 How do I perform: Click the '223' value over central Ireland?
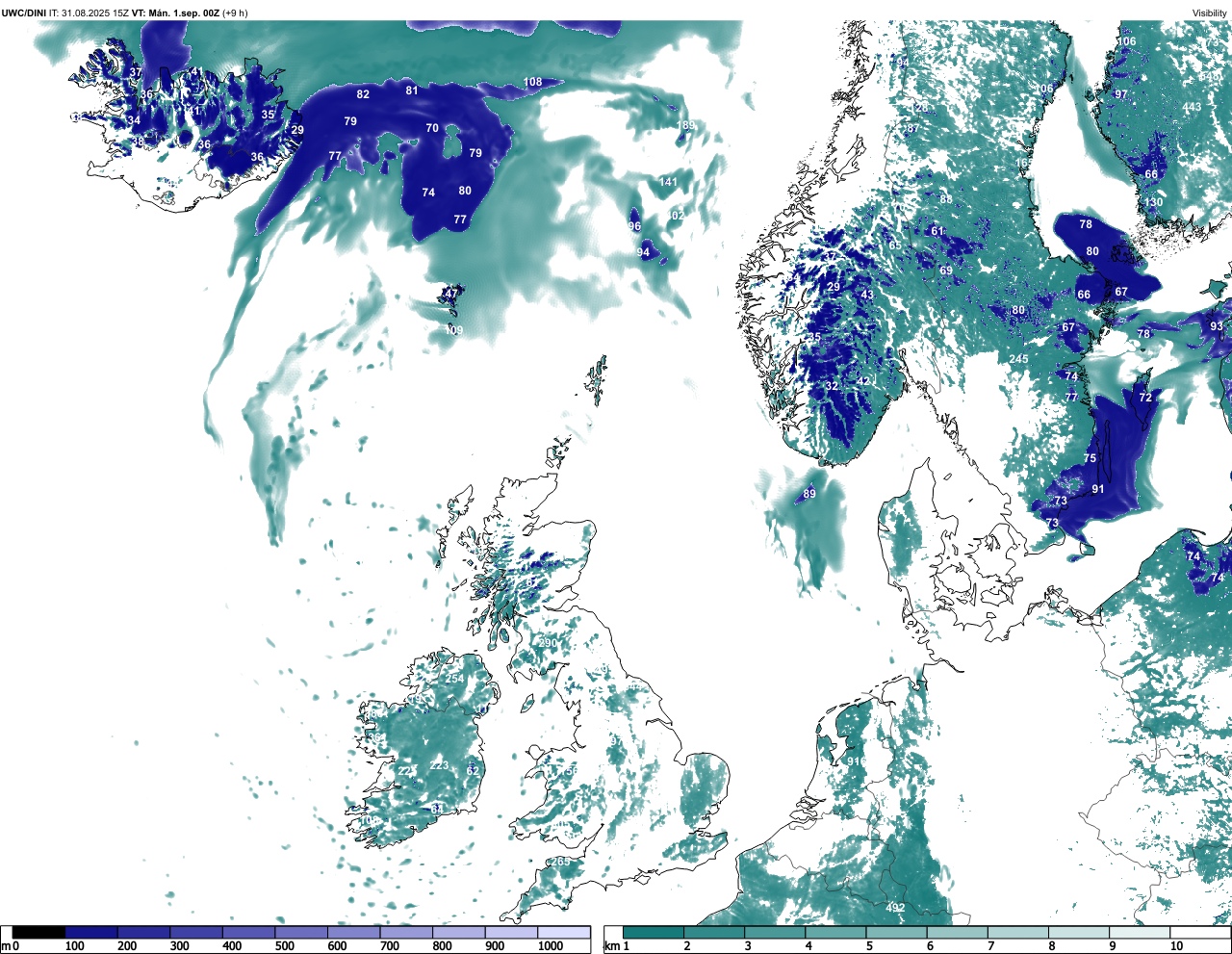tap(439, 765)
